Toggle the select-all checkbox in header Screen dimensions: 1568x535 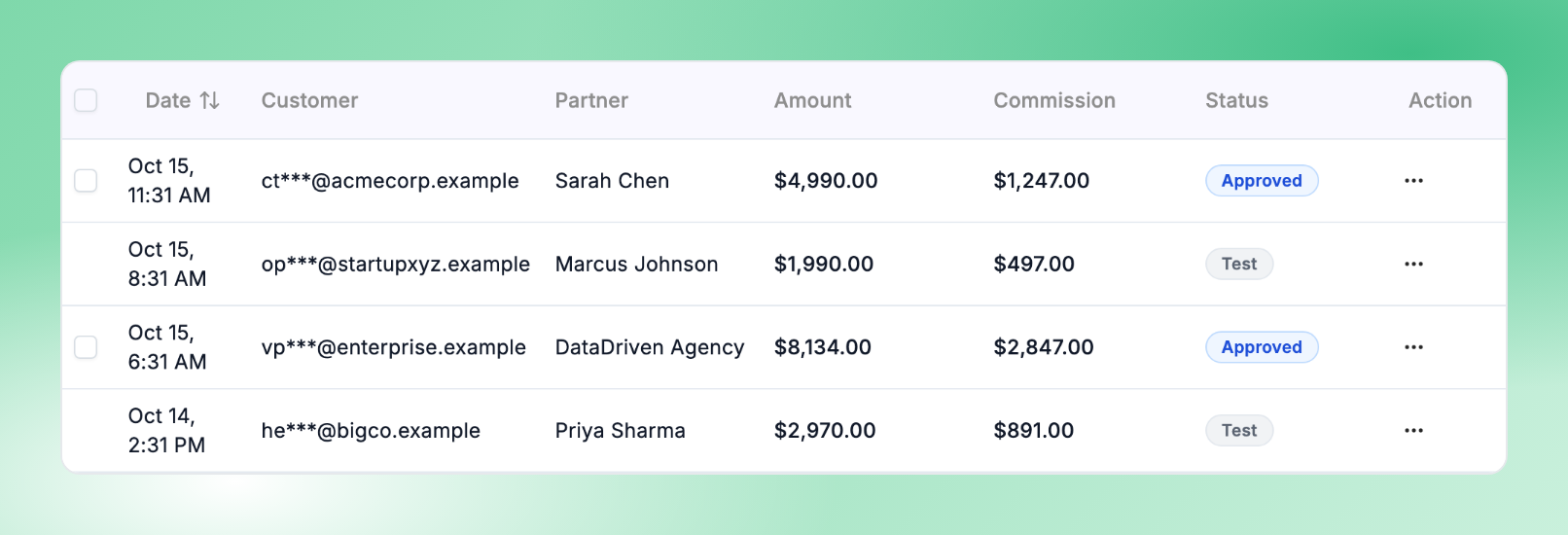coord(86,100)
